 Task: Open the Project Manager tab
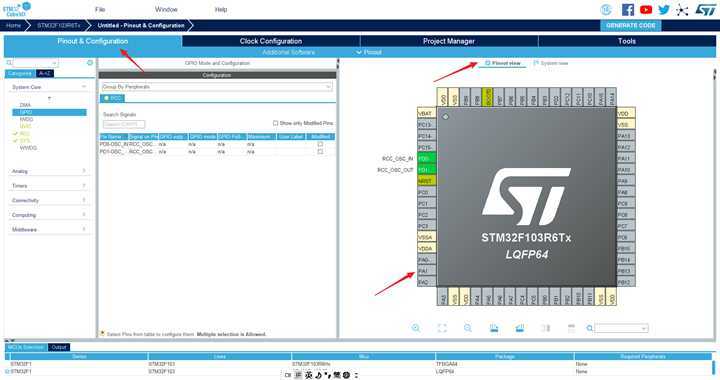pos(449,41)
